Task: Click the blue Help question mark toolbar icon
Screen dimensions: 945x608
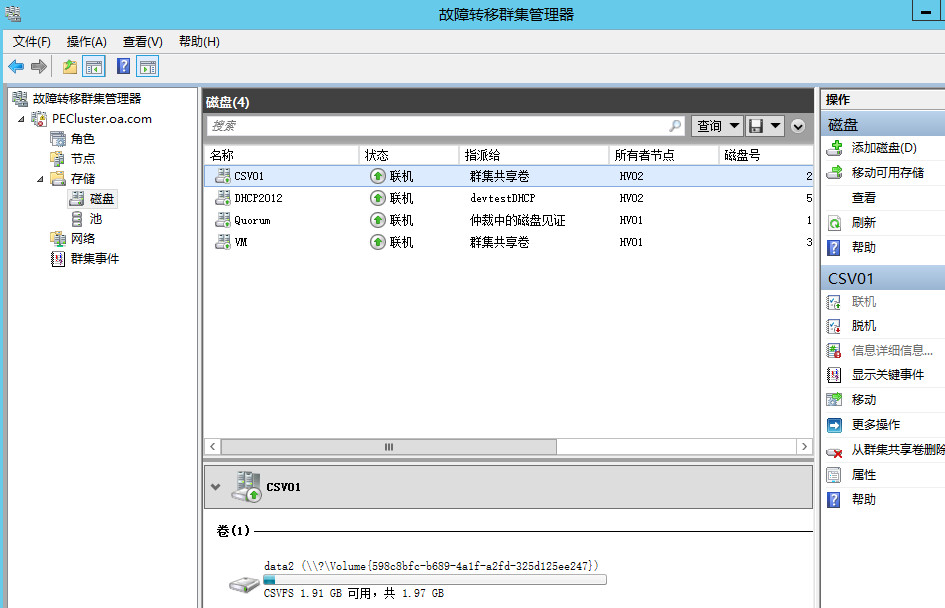Action: tap(124, 66)
